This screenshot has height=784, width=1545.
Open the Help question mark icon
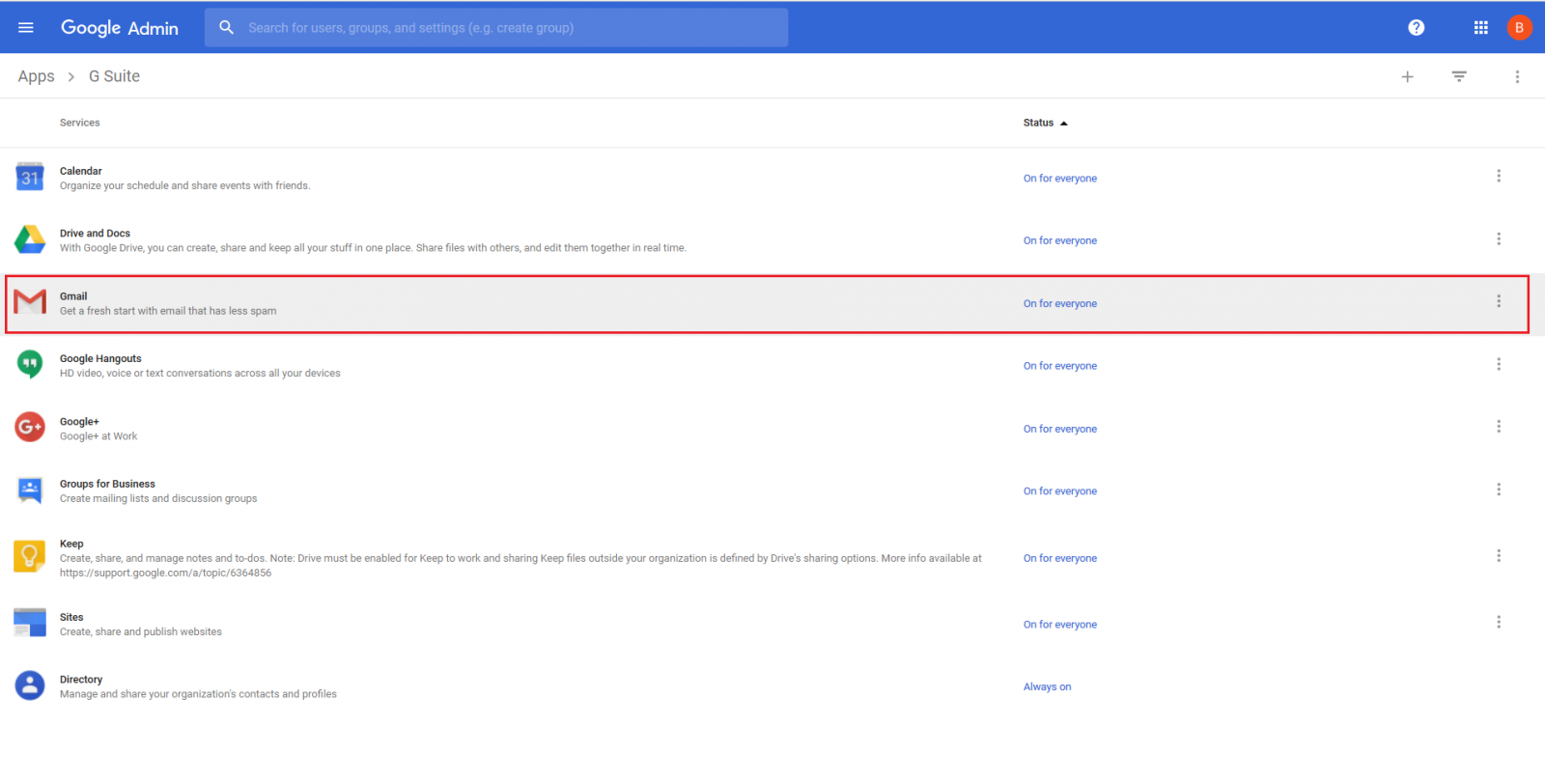click(x=1416, y=28)
